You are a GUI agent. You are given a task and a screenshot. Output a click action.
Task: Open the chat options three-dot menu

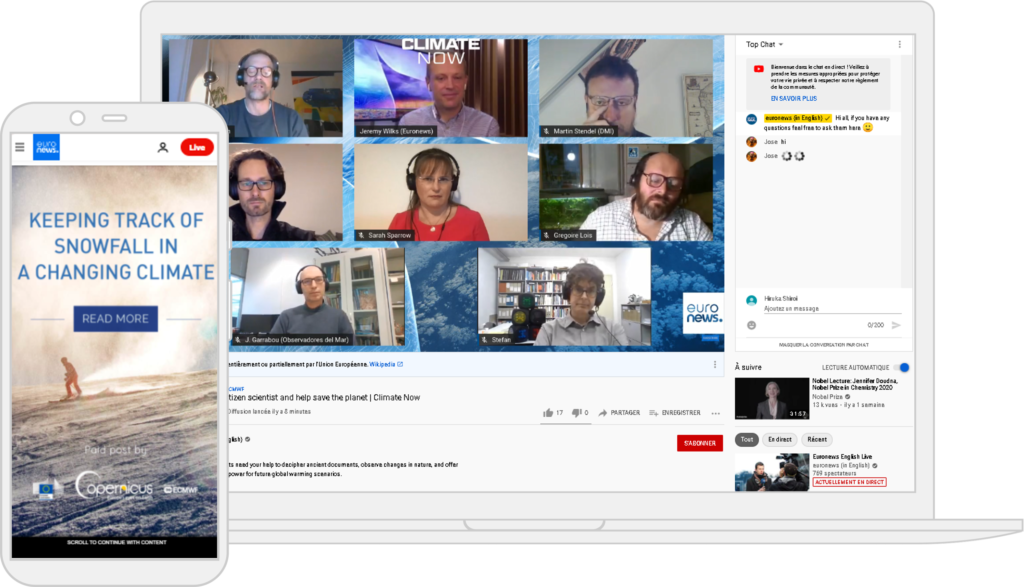[x=899, y=44]
